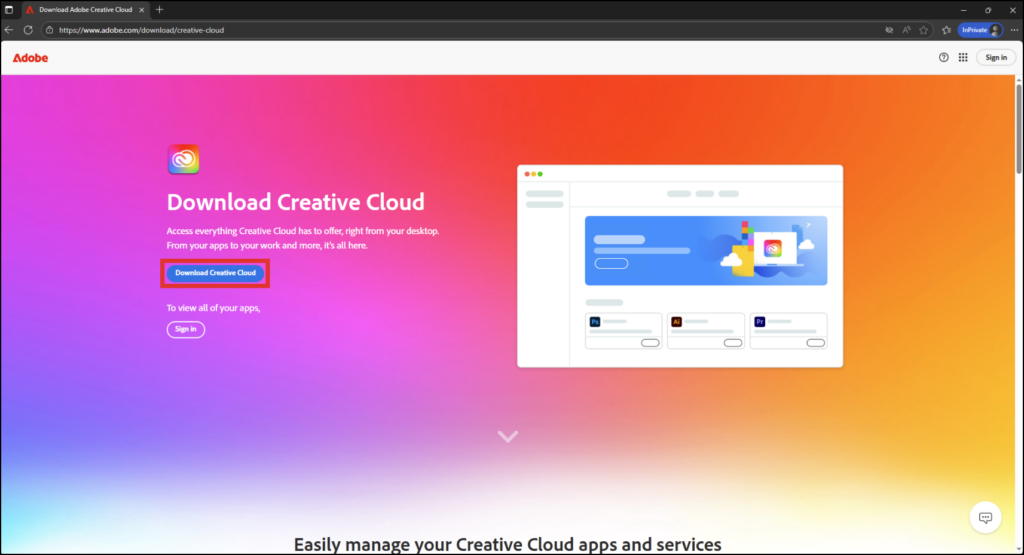Viewport: 1024px width, 555px height.
Task: Open a new tab with plus button
Action: point(159,9)
